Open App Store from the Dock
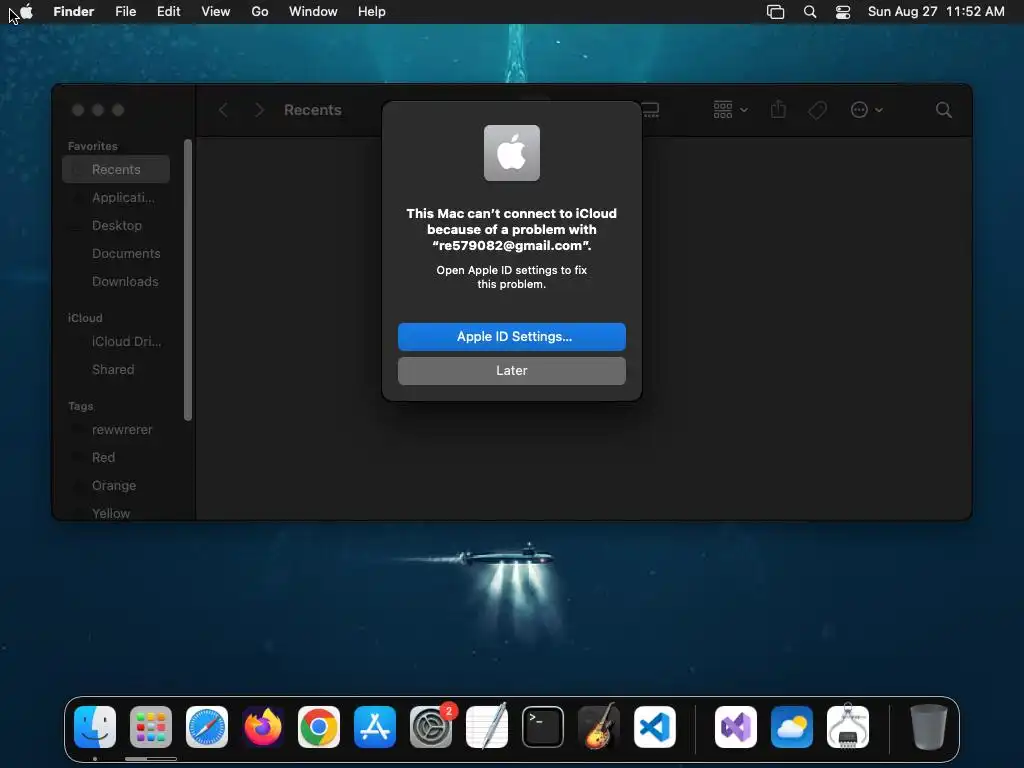This screenshot has height=768, width=1024. pyautogui.click(x=375, y=726)
